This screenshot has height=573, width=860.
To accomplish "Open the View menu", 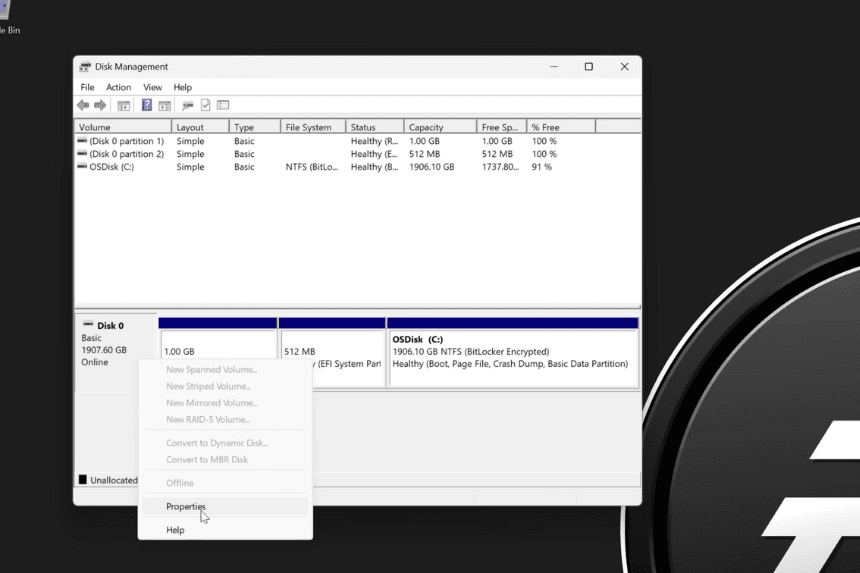I will pos(152,88).
